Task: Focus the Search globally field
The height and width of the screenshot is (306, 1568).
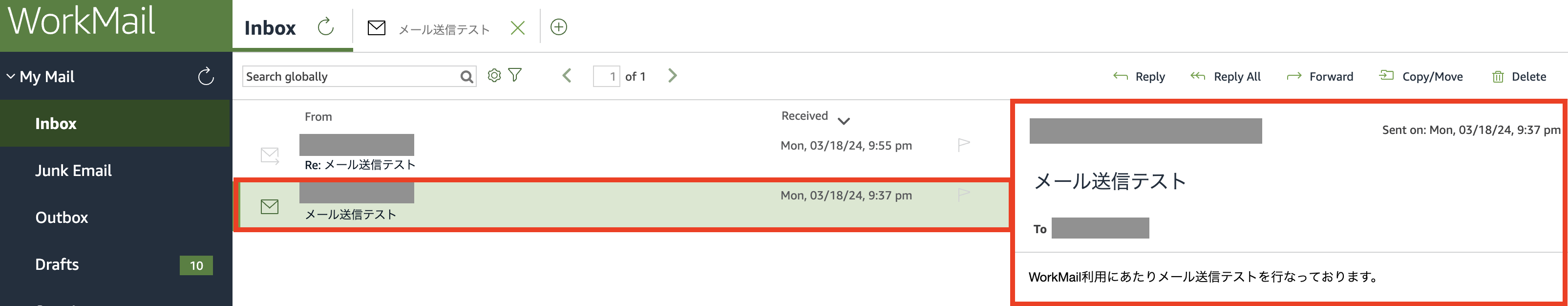Action: click(351, 77)
